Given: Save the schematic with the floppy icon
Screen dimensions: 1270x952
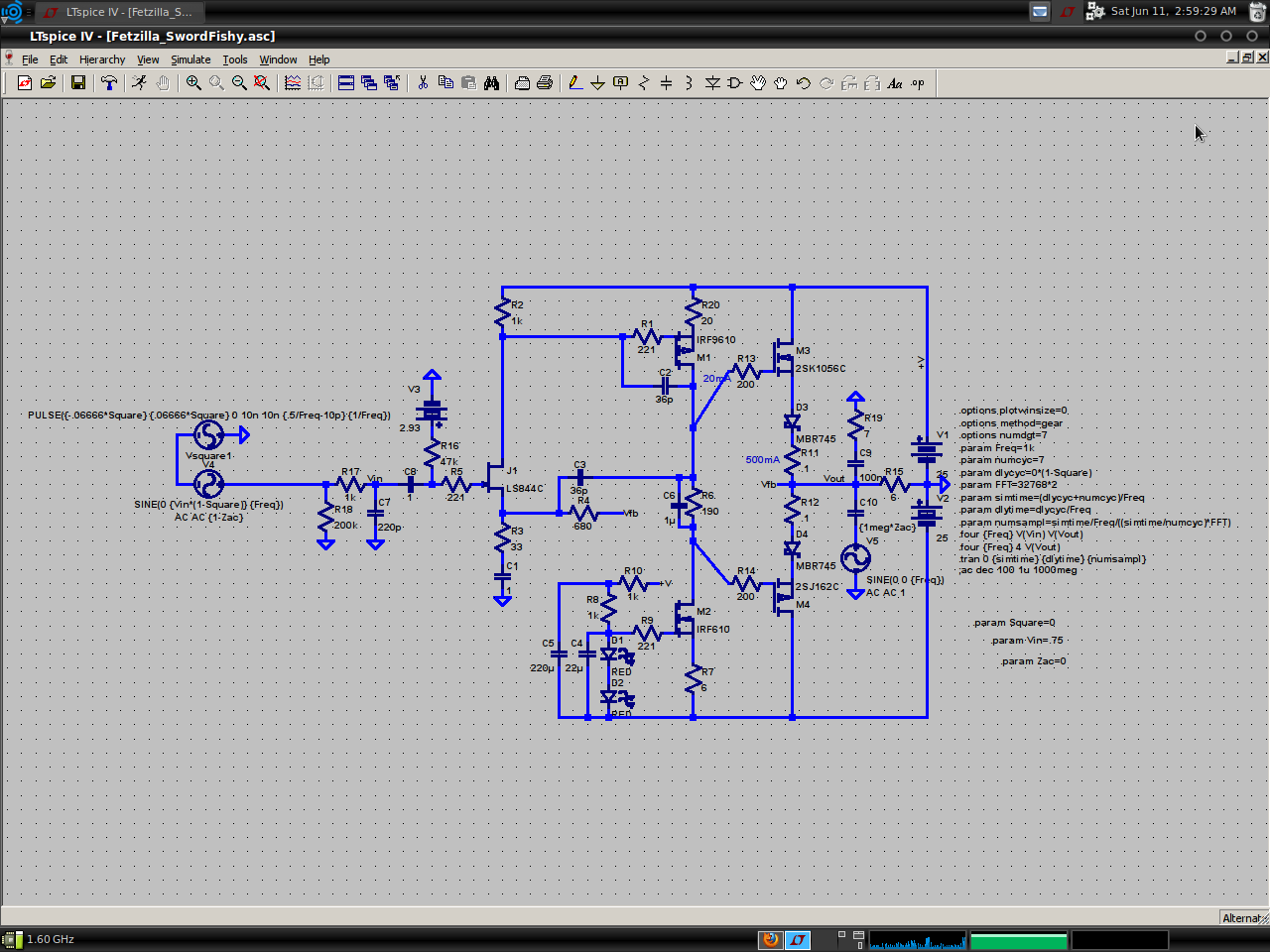Looking at the screenshot, I should 77,83.
